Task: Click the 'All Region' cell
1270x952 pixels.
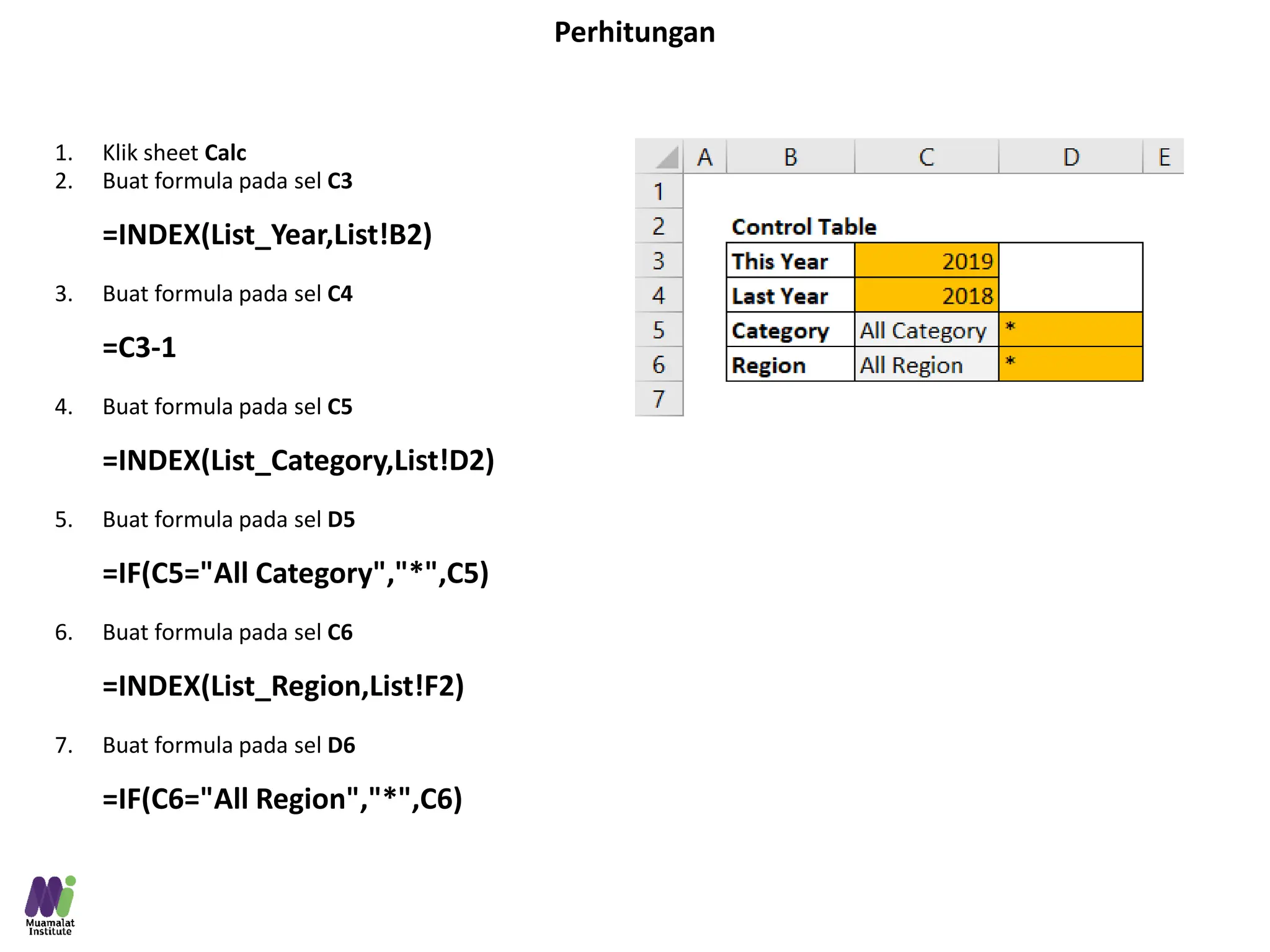Action: click(926, 365)
